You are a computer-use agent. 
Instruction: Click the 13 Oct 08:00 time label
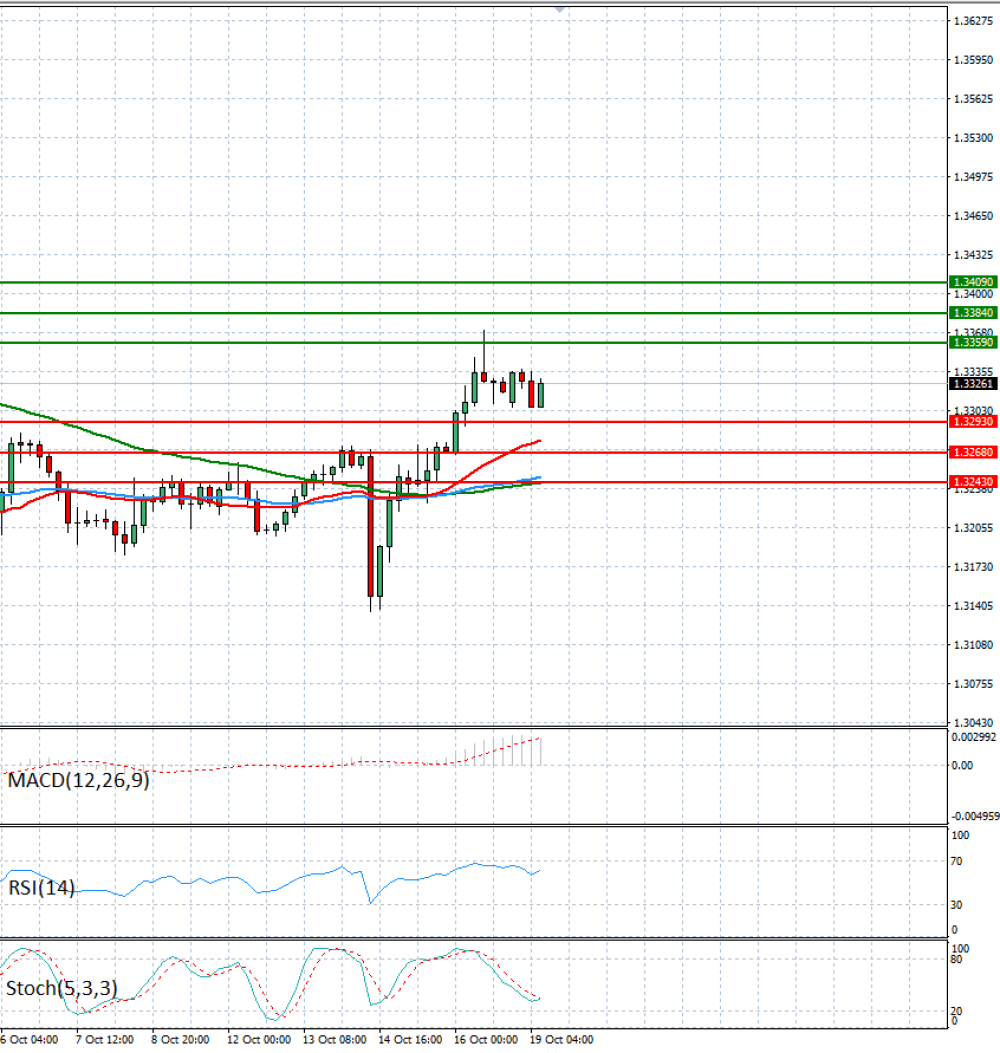pos(334,1040)
